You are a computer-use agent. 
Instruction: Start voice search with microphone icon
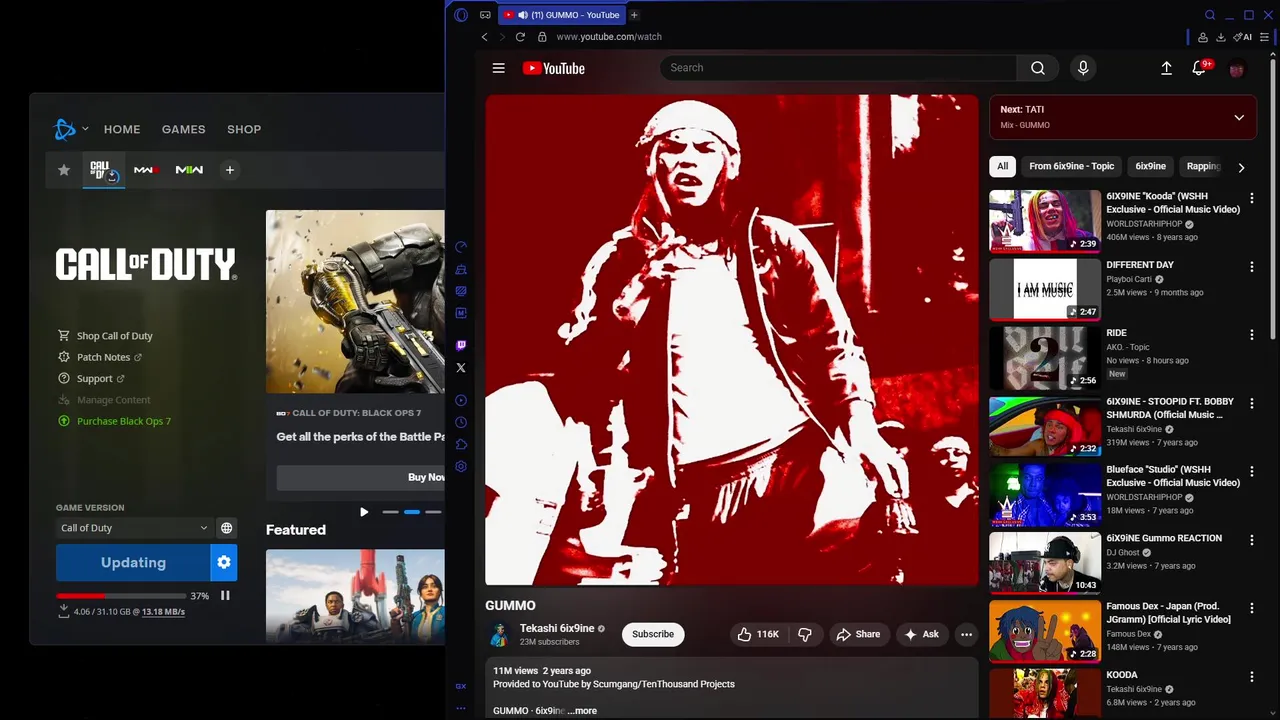click(1083, 68)
